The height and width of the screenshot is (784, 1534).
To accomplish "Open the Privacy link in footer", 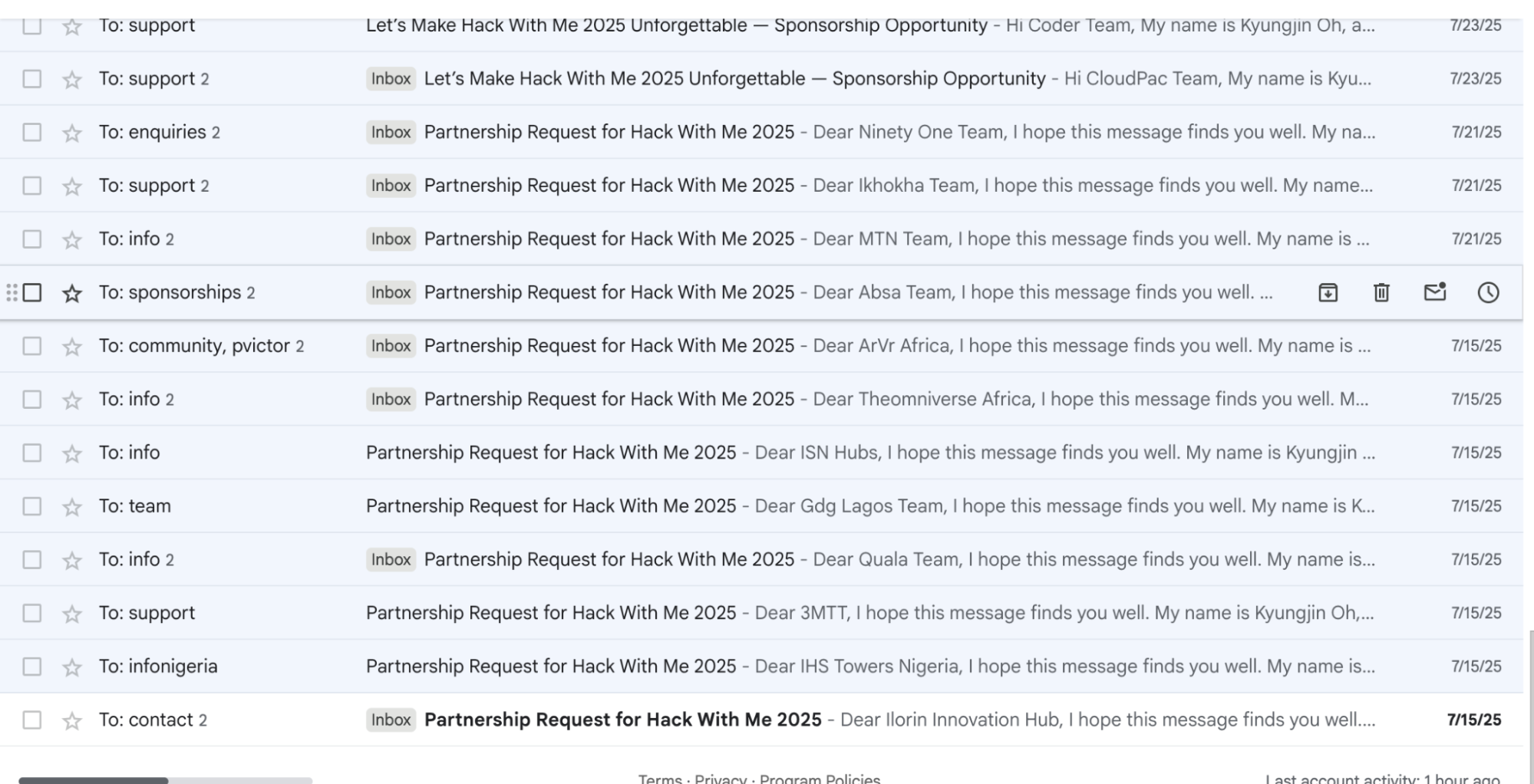I will point(720,779).
